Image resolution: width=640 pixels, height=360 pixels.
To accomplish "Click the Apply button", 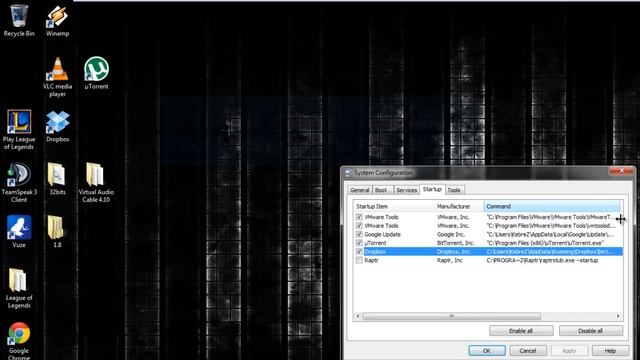I will [569, 351].
